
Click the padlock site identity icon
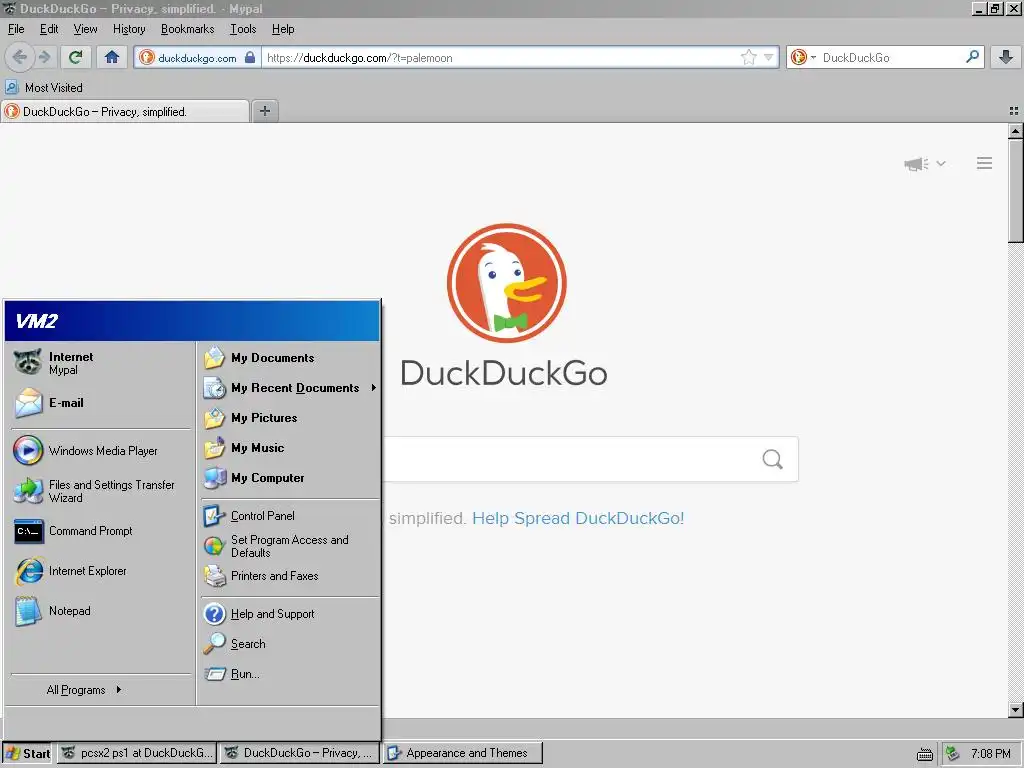coord(250,57)
